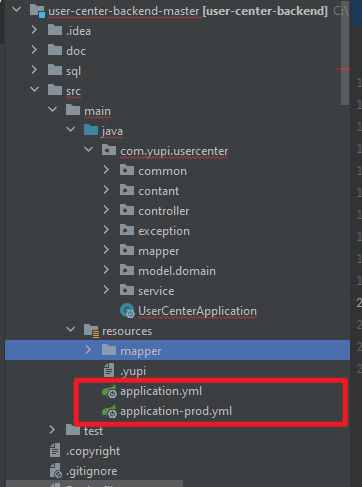Expand the contant package
Screen dimensions: 362x487
coord(106,190)
